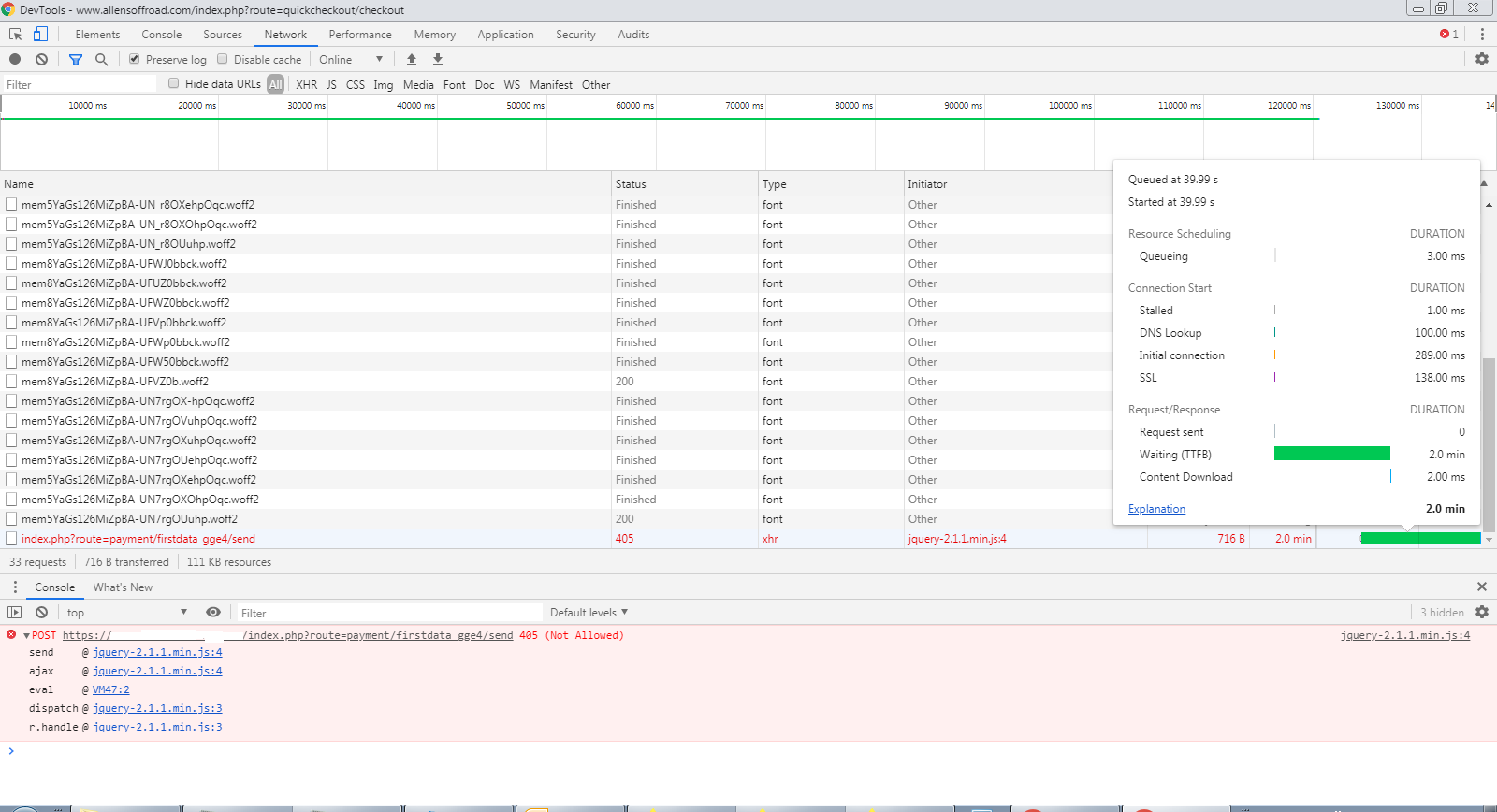Open the Application tab
The height and width of the screenshot is (812, 1497).
click(x=505, y=35)
